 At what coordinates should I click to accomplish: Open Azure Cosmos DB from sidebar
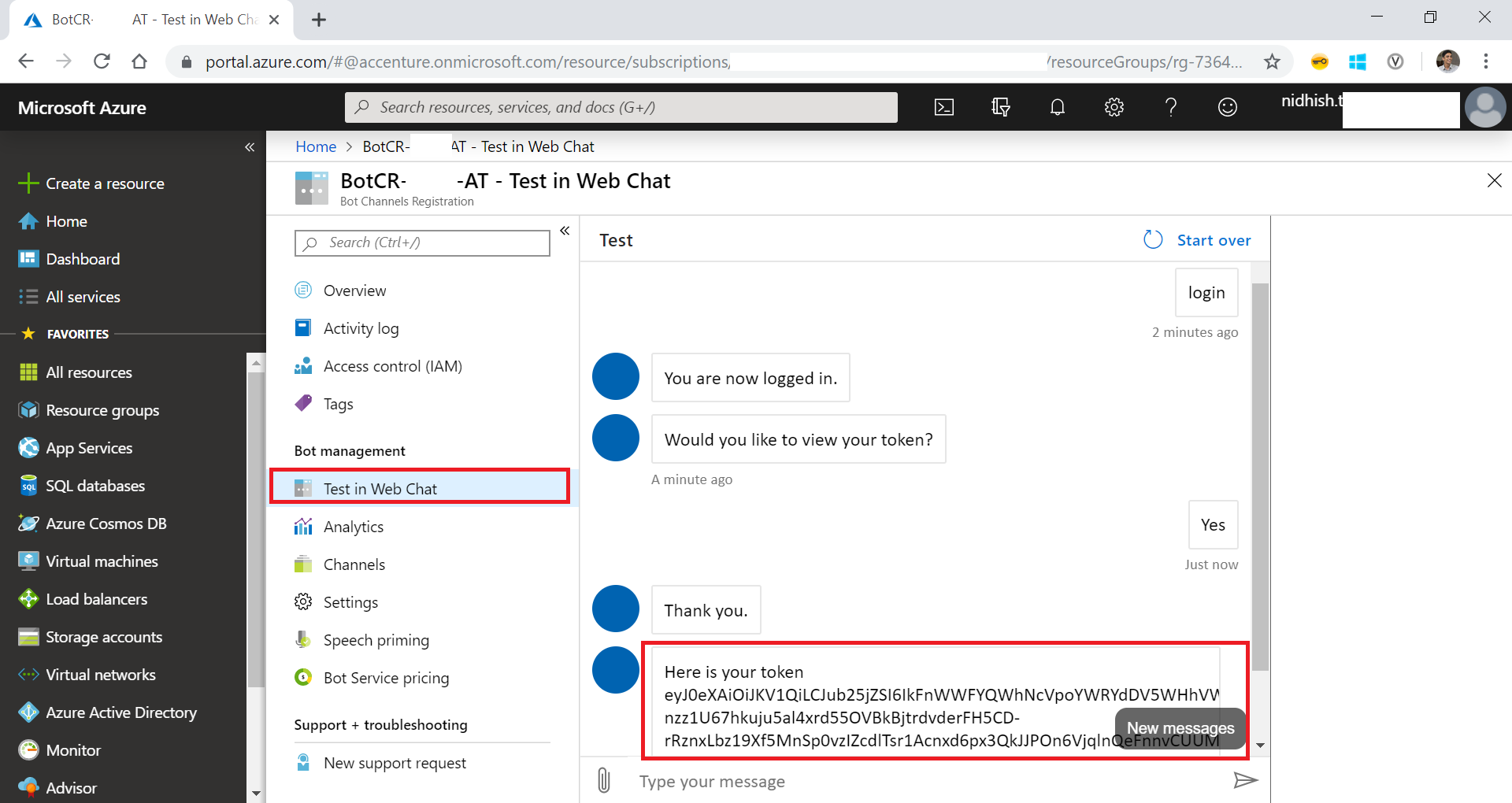click(x=106, y=523)
